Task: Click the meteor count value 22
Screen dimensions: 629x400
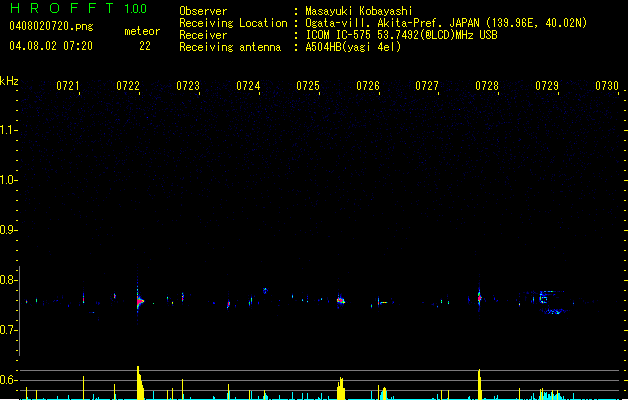Action: pos(145,46)
